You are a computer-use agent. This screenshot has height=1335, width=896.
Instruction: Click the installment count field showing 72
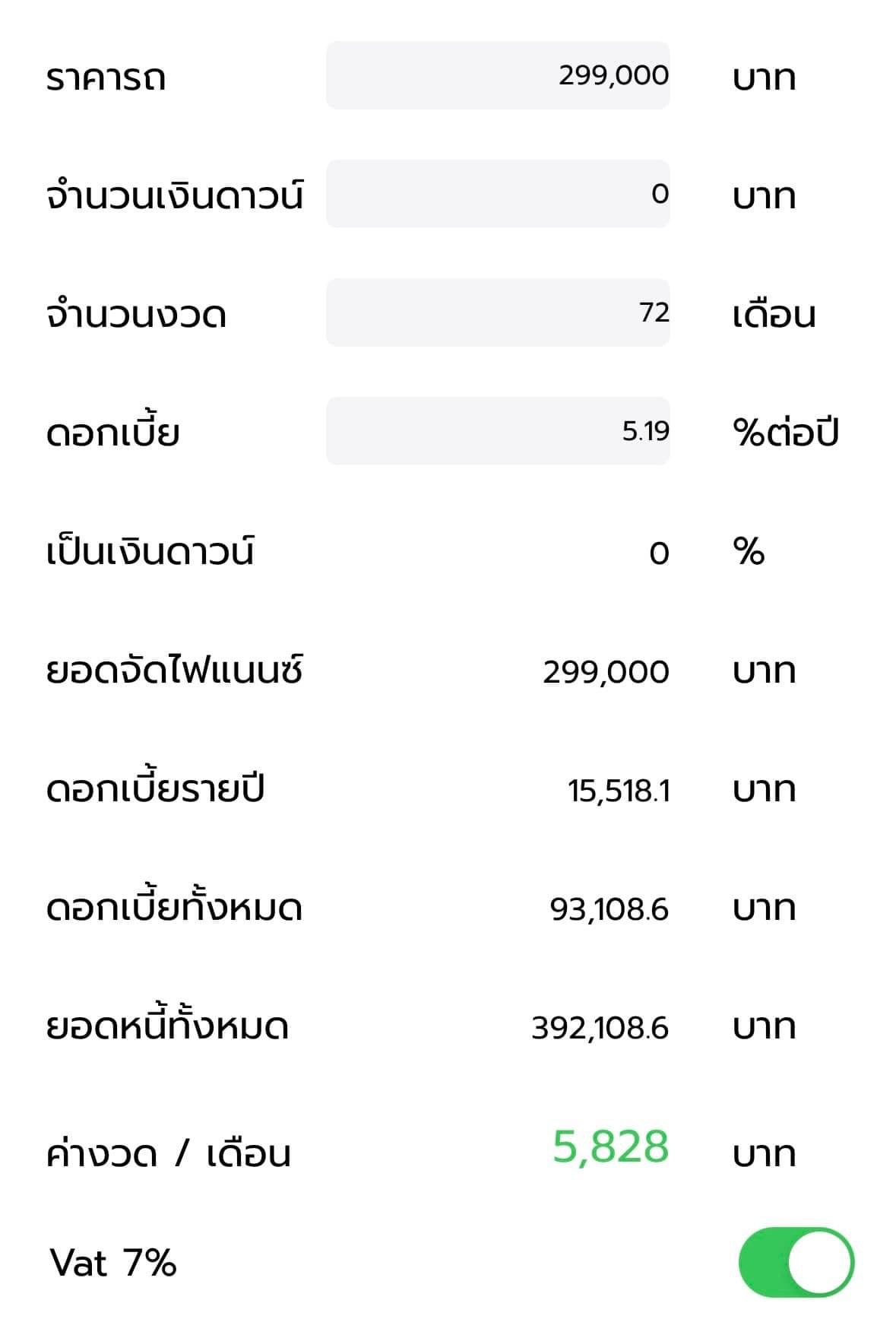[498, 312]
